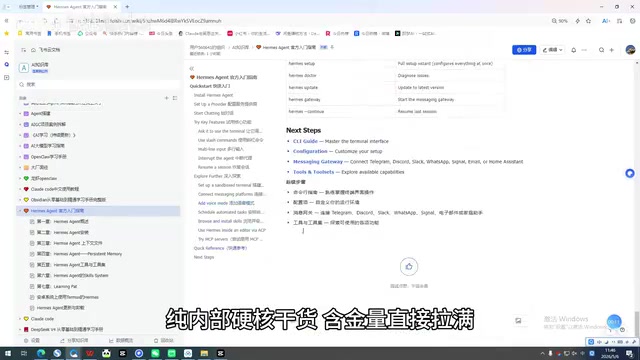Image resolution: width=640 pixels, height=360 pixels.
Task: Jump to Quickstart heading in outline
Action: [x=210, y=86]
